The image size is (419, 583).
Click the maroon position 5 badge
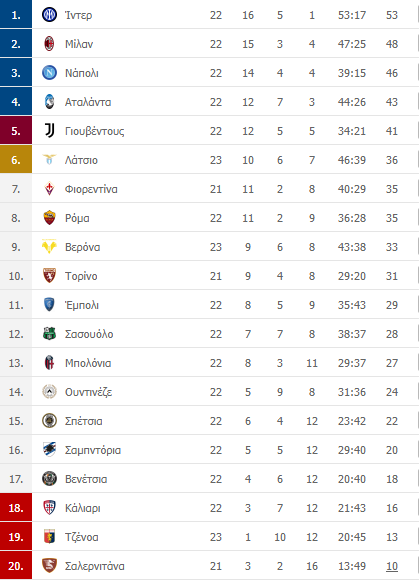tap(16, 131)
